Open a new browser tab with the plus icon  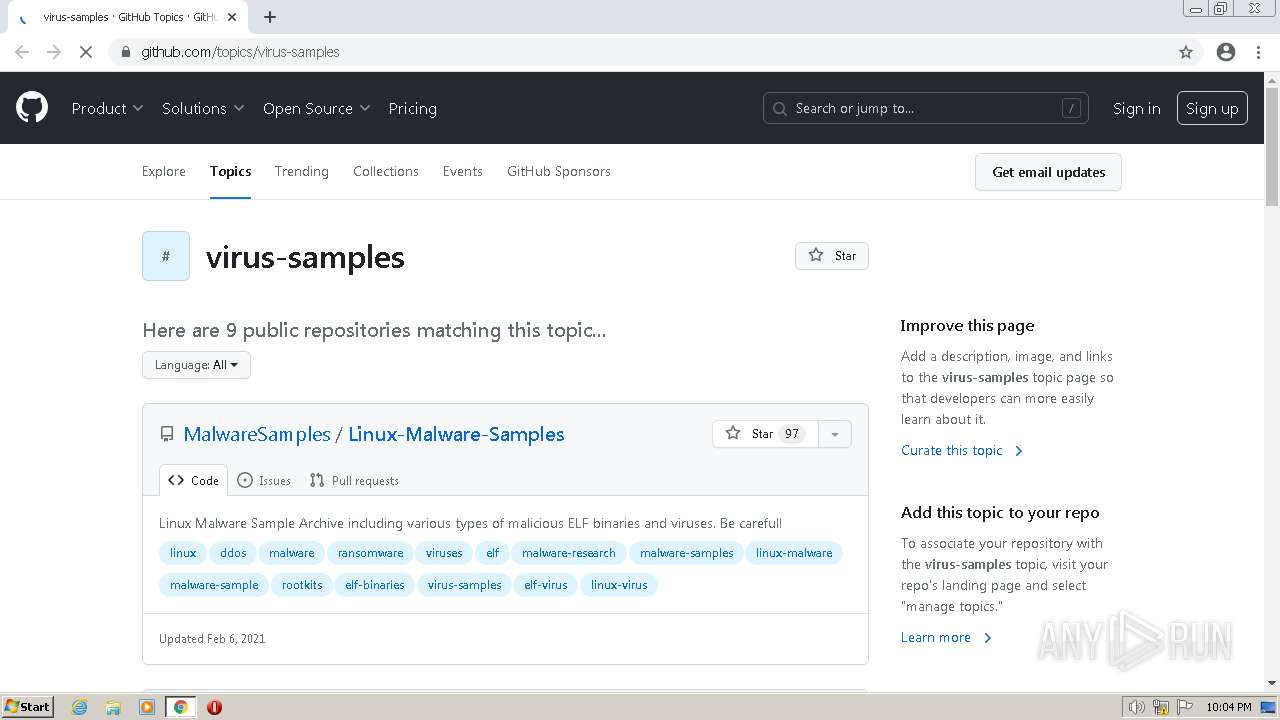[270, 17]
